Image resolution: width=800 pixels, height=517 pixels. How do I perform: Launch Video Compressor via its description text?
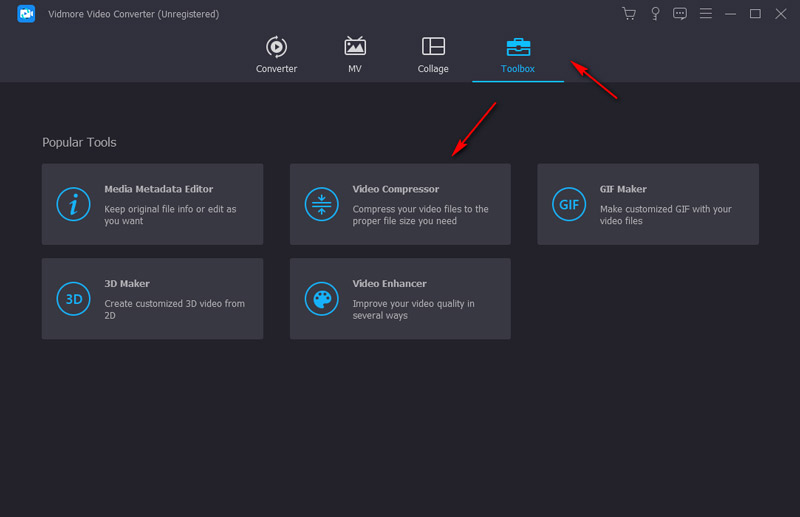420,215
